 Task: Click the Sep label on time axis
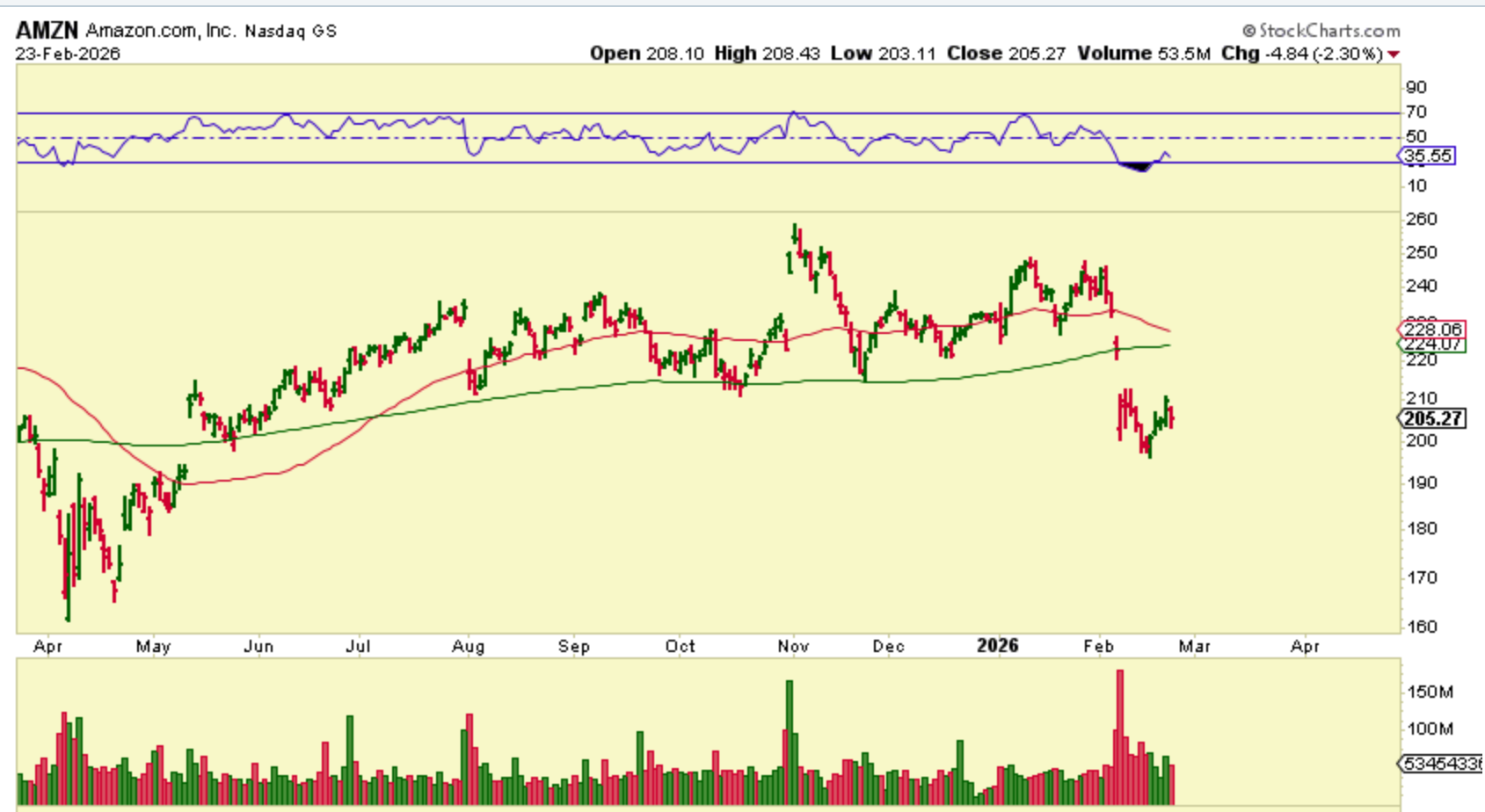click(x=574, y=647)
